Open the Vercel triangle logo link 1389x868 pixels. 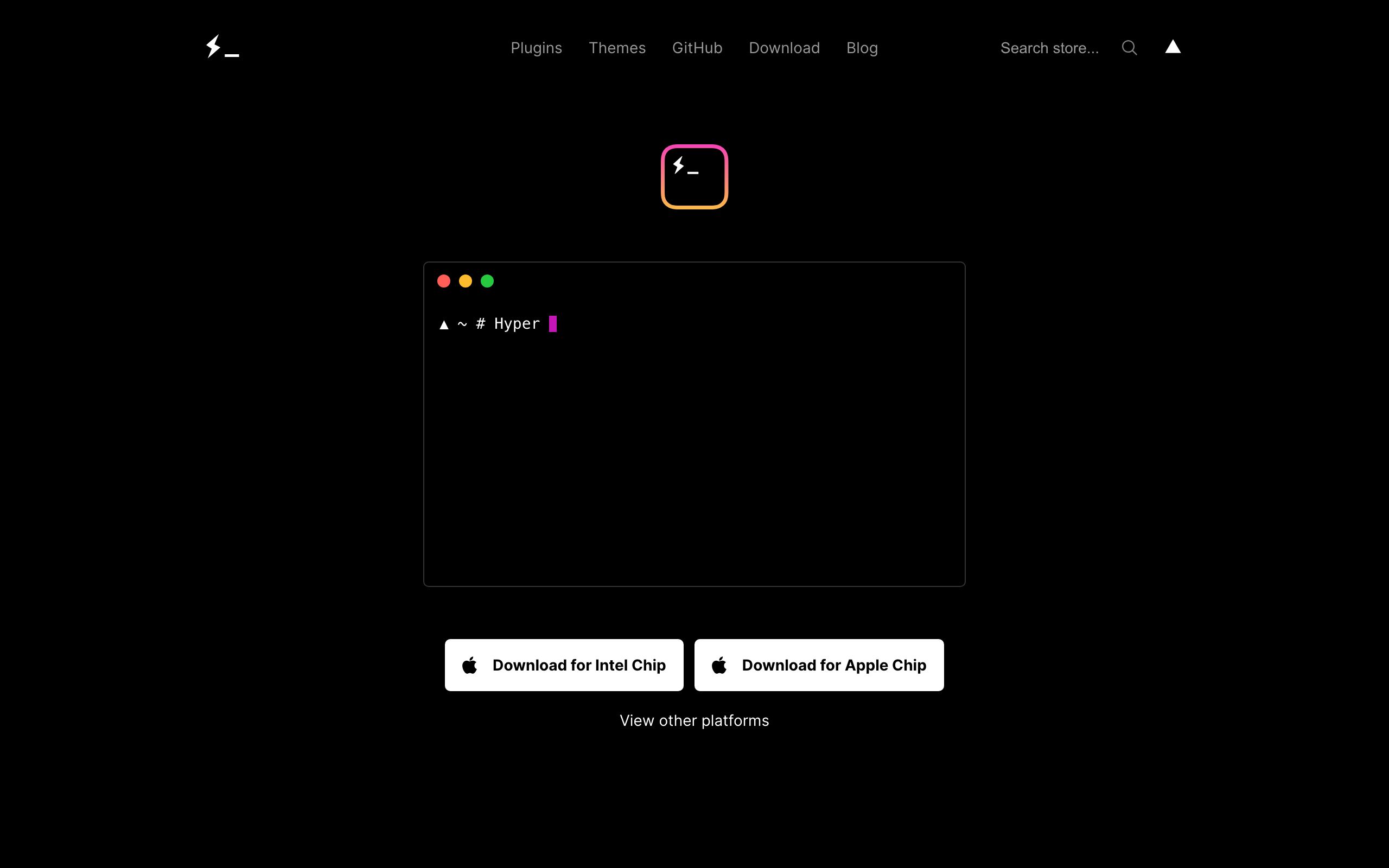pos(1173,47)
